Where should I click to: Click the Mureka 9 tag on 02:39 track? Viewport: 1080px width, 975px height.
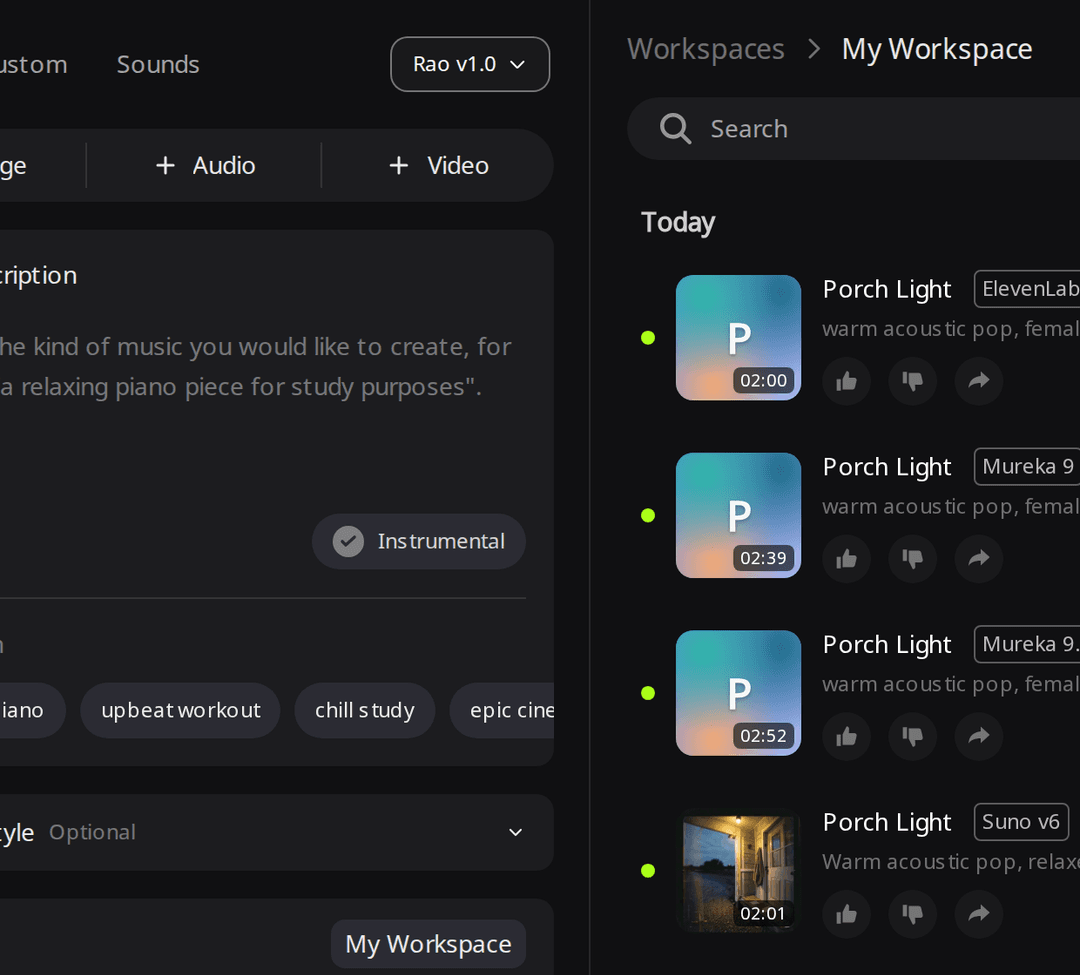(x=1028, y=466)
